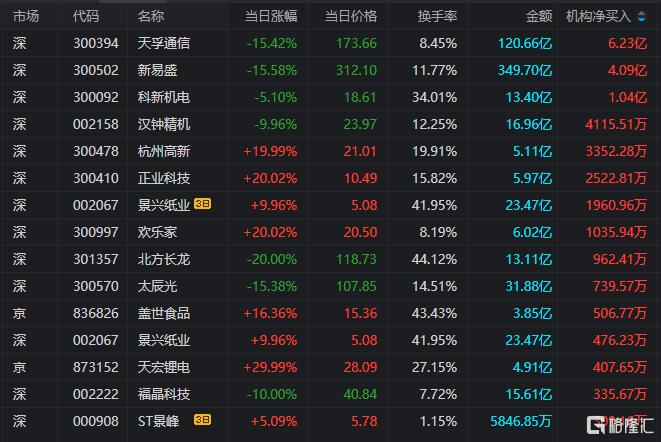Open stock 天孚通信 row
The width and height of the screenshot is (661, 442).
pyautogui.click(x=330, y=43)
